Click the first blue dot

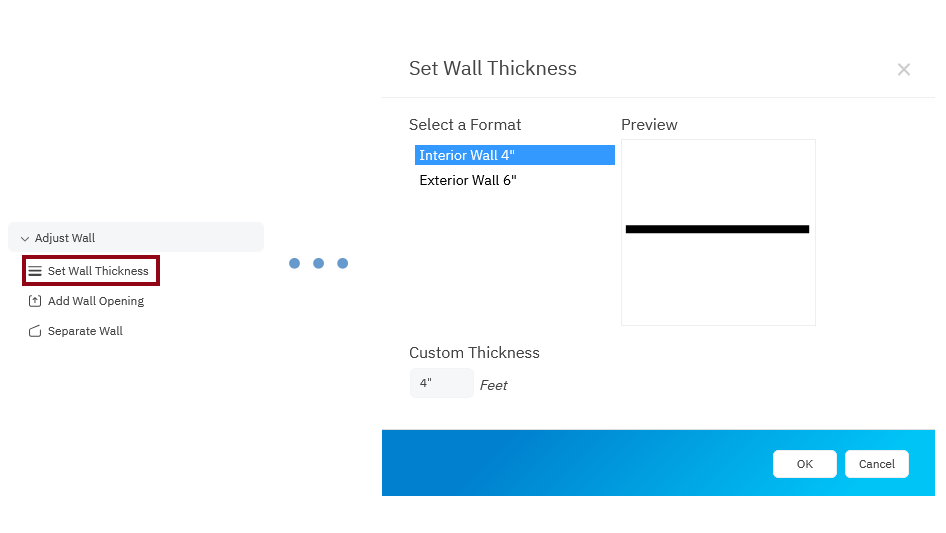294,263
